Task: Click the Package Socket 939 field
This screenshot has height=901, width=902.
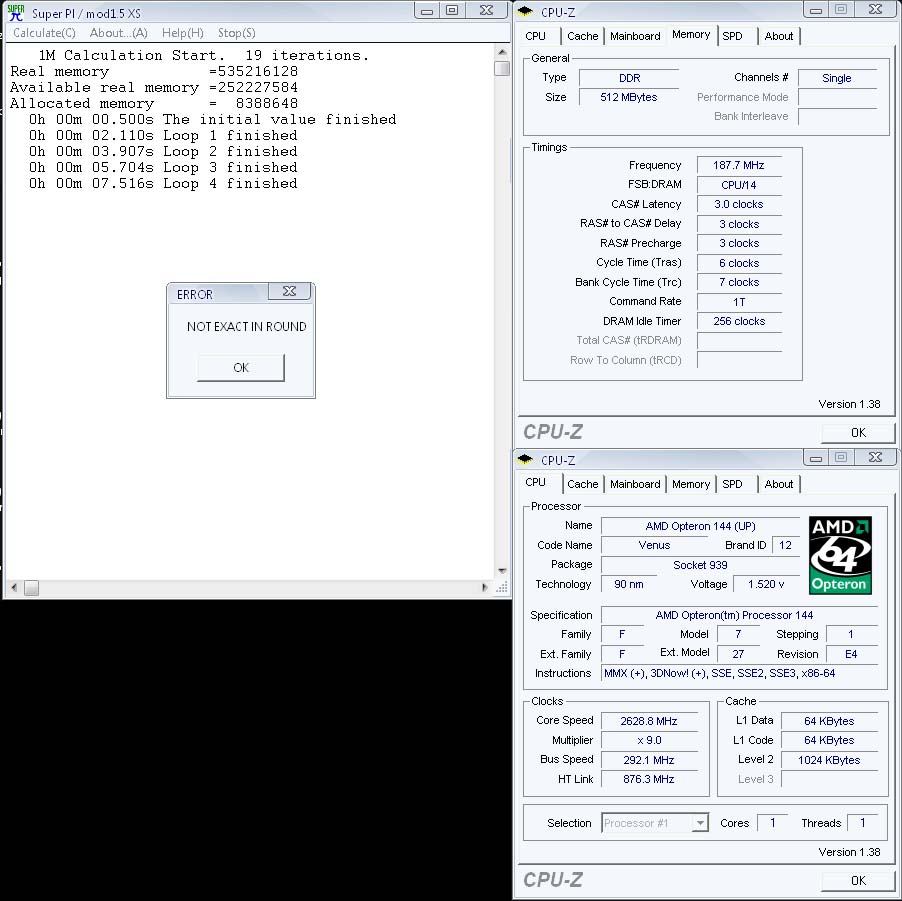Action: [x=700, y=565]
